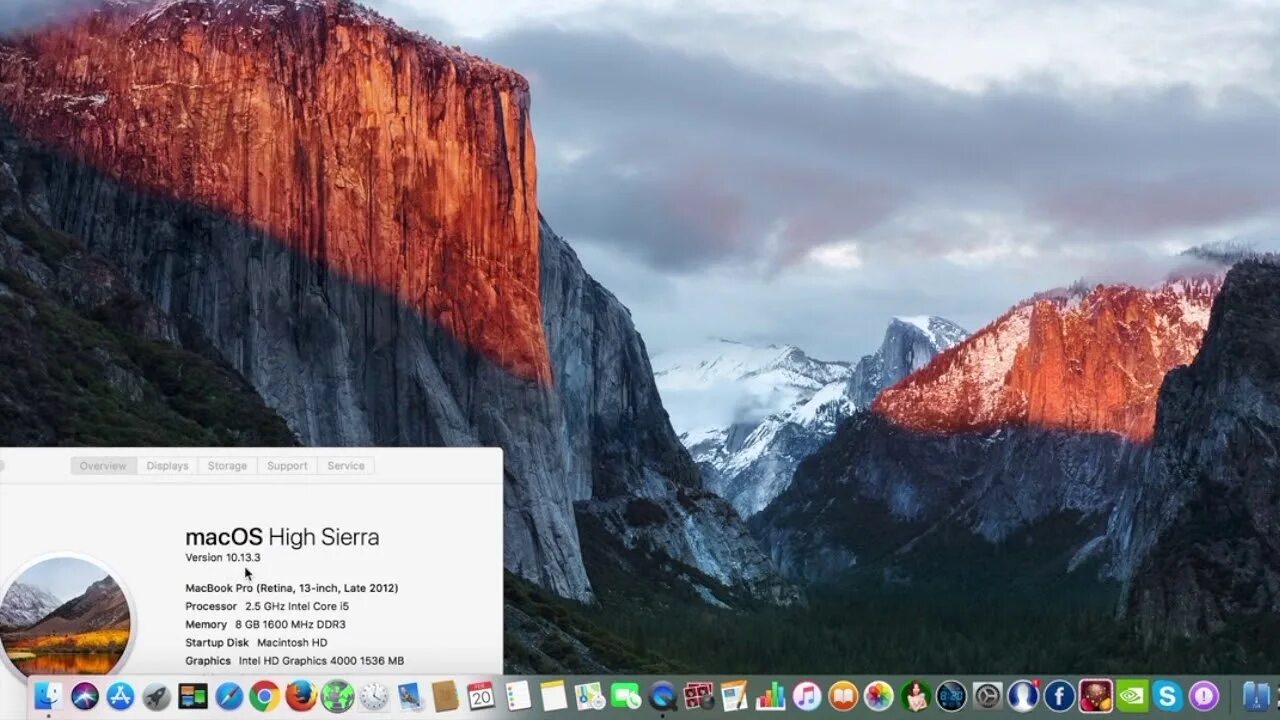Open Finder from the Dock
1280x720 pixels.
point(47,695)
